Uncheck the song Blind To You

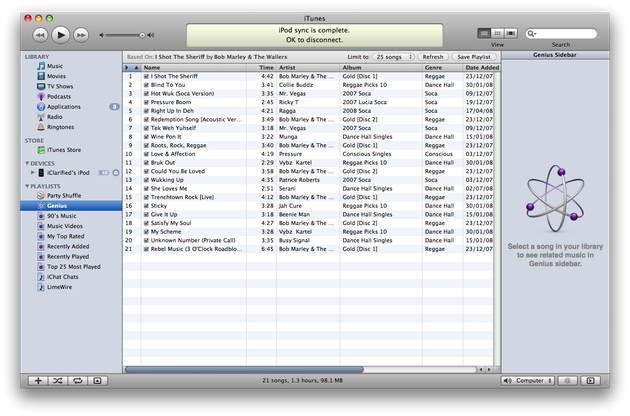point(146,84)
